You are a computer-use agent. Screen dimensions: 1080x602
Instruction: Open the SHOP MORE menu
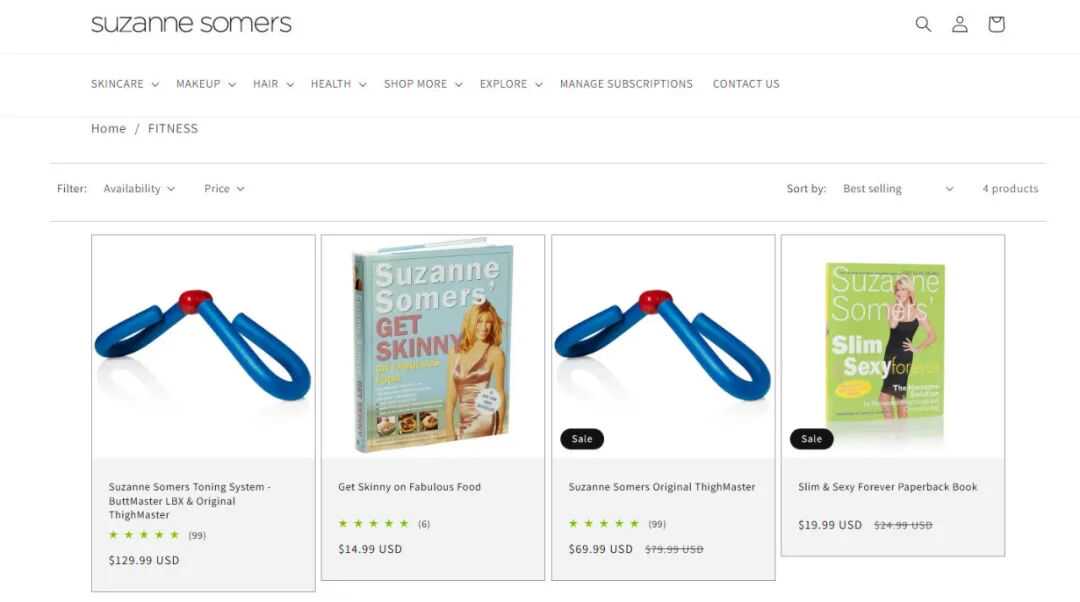(423, 84)
